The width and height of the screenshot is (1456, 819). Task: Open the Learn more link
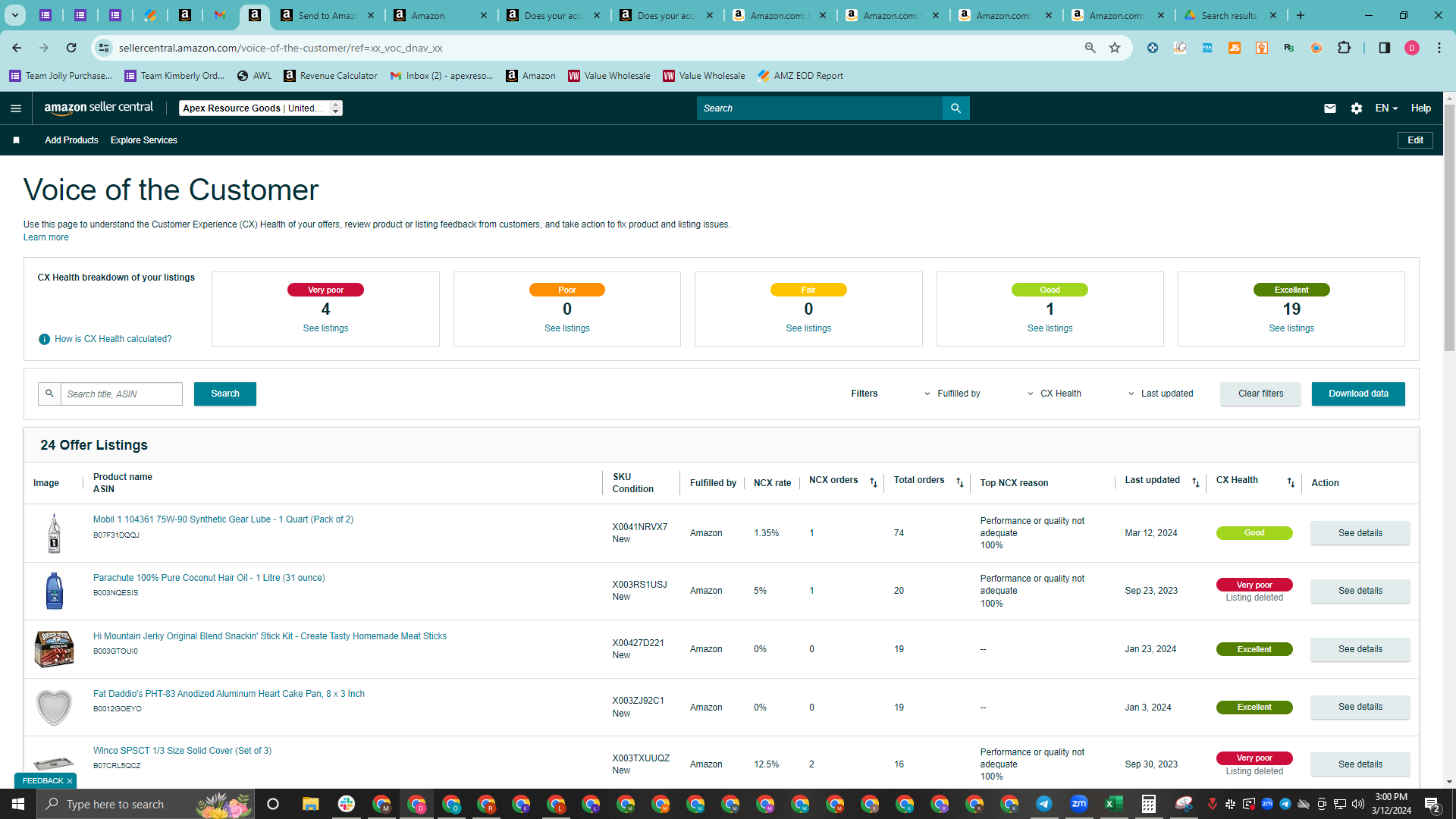point(45,237)
